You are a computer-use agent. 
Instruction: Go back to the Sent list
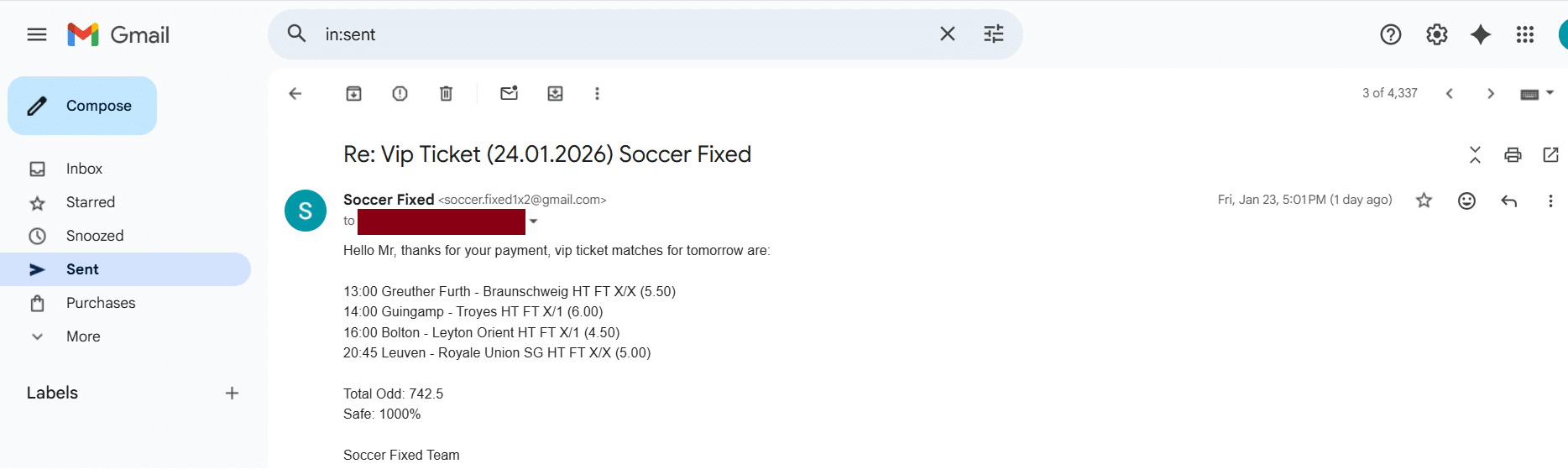pos(295,94)
